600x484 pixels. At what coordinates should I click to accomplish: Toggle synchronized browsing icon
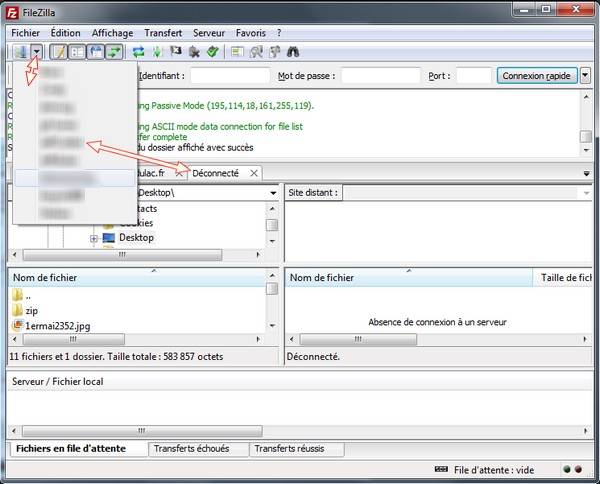pyautogui.click(x=274, y=52)
